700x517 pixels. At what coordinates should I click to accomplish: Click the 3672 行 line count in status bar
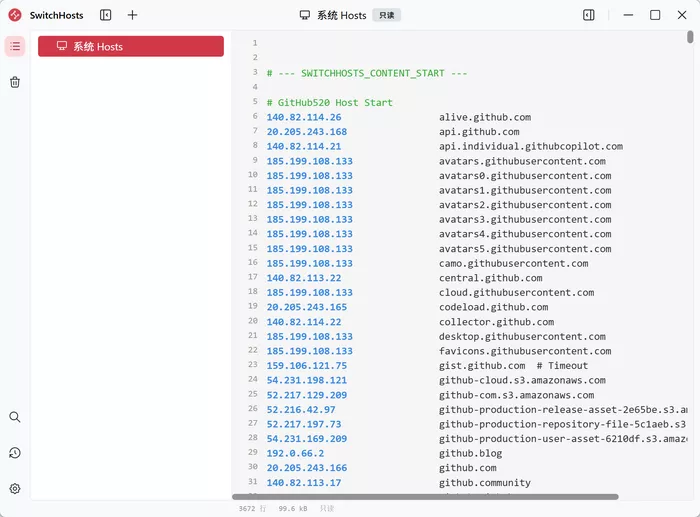click(252, 509)
